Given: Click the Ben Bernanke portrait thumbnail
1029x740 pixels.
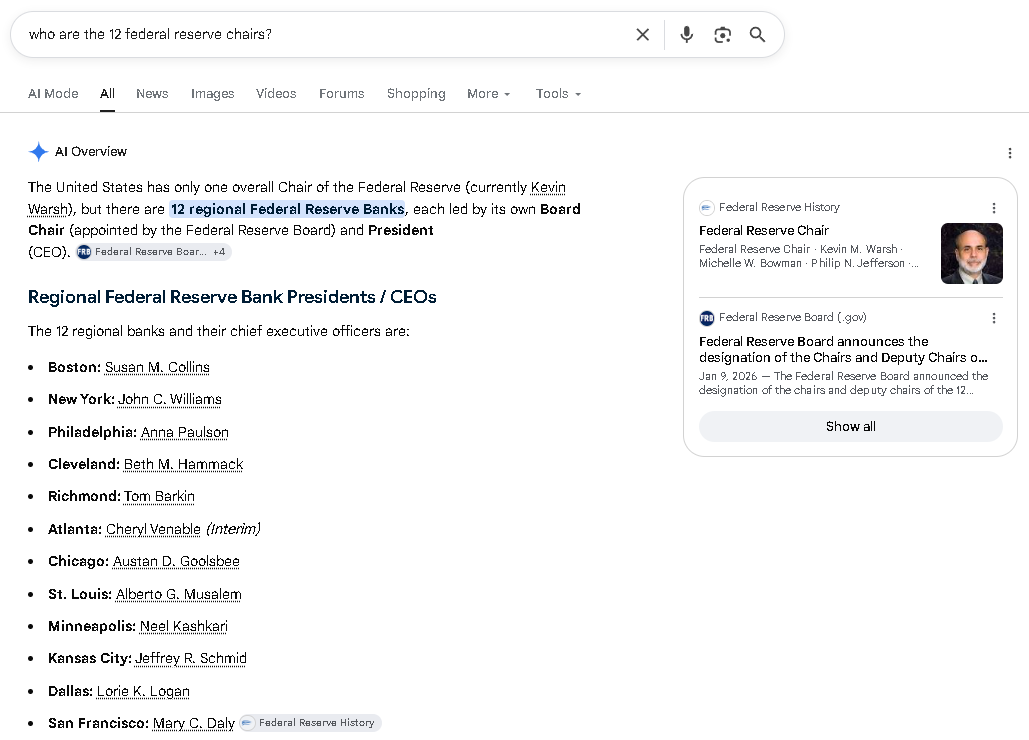Looking at the screenshot, I should click(x=971, y=253).
